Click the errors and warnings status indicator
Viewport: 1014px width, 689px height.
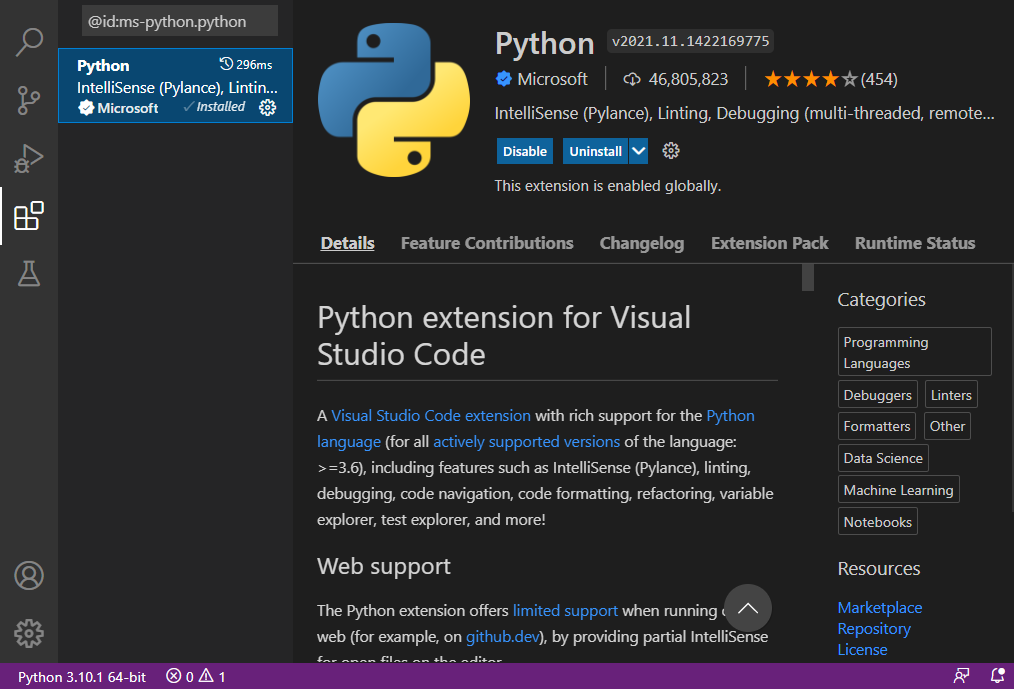coord(197,677)
